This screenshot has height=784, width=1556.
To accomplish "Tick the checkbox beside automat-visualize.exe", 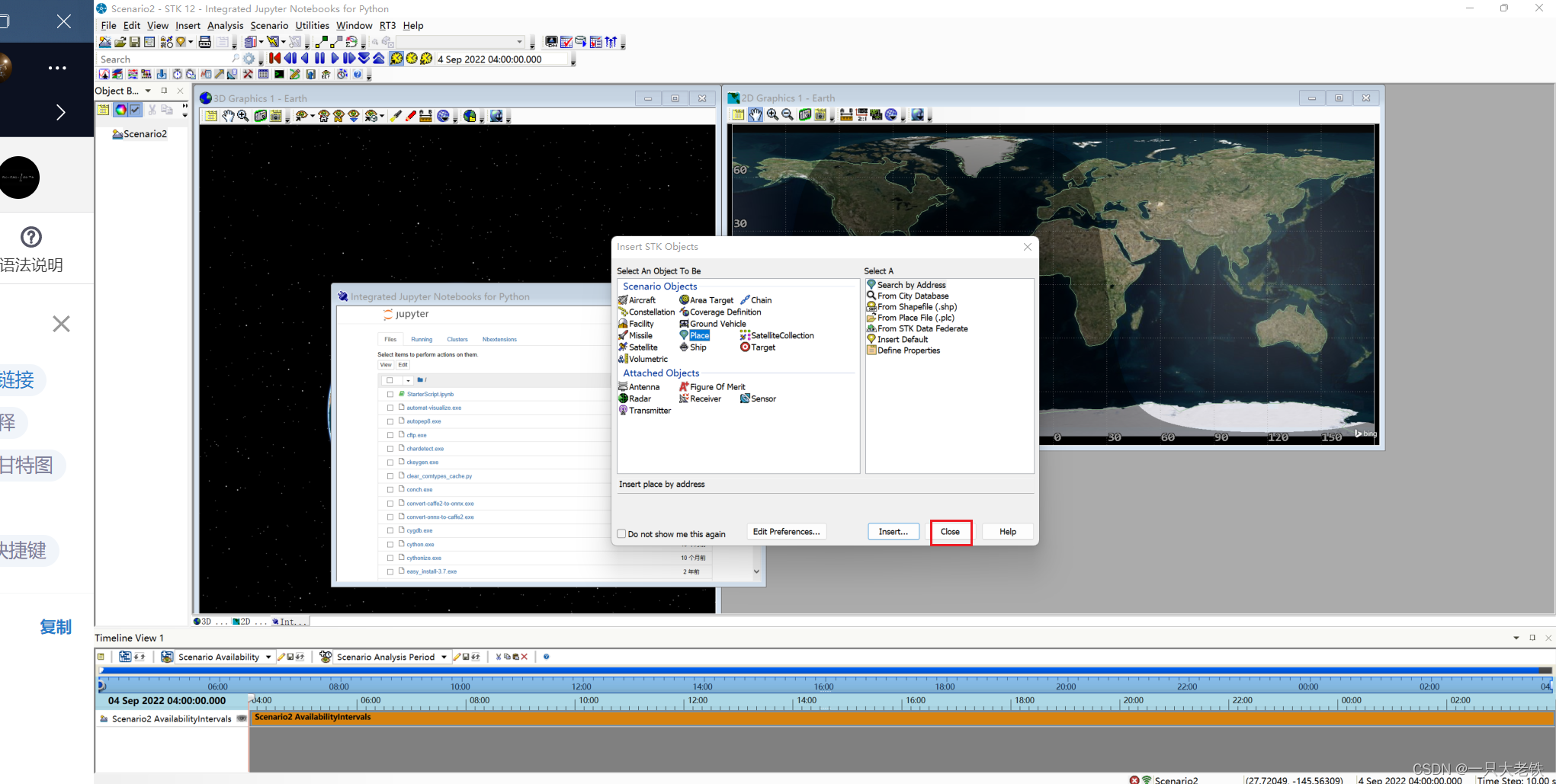I will 390,408.
